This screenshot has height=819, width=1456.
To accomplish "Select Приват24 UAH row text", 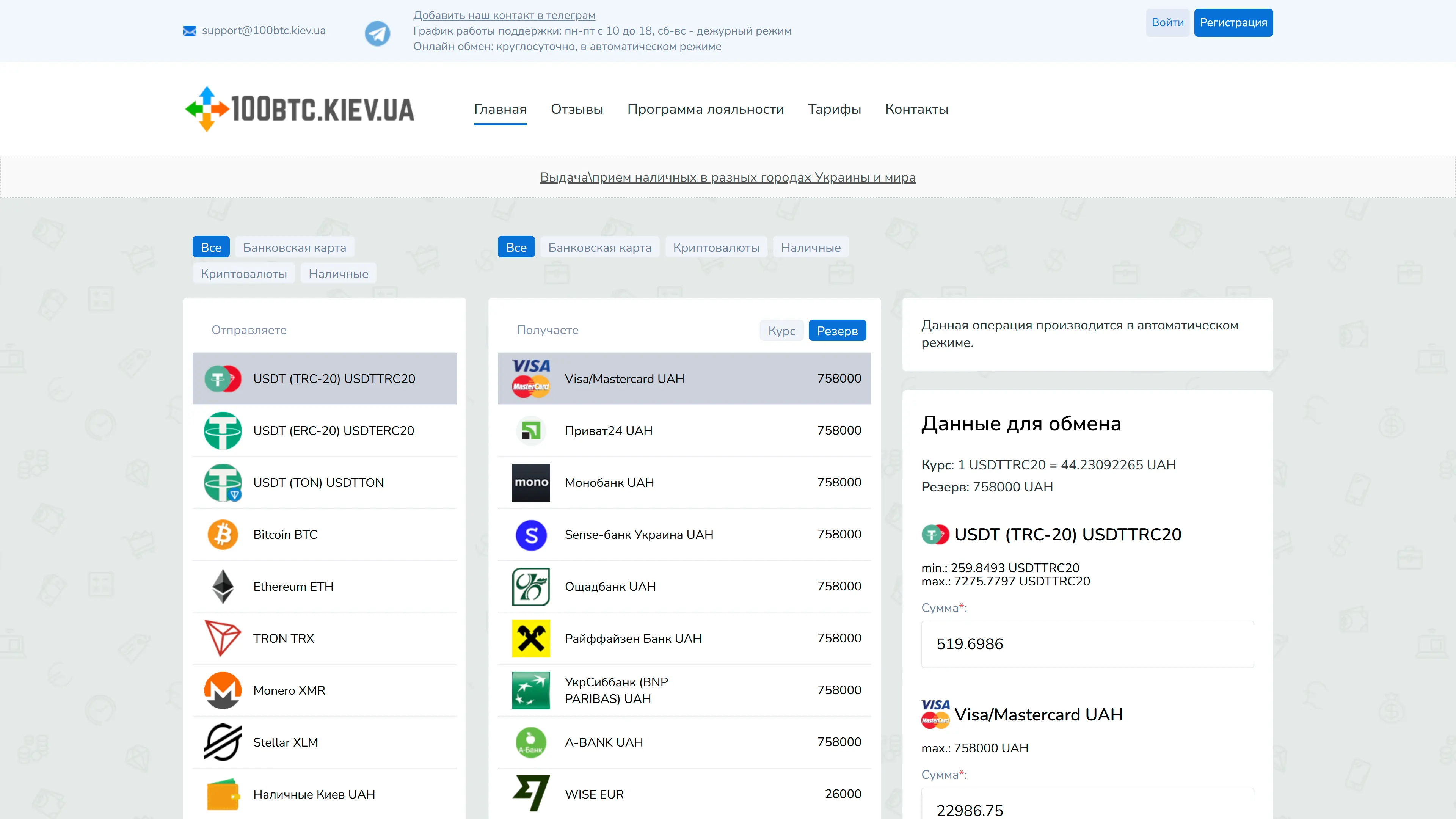I will click(608, 431).
